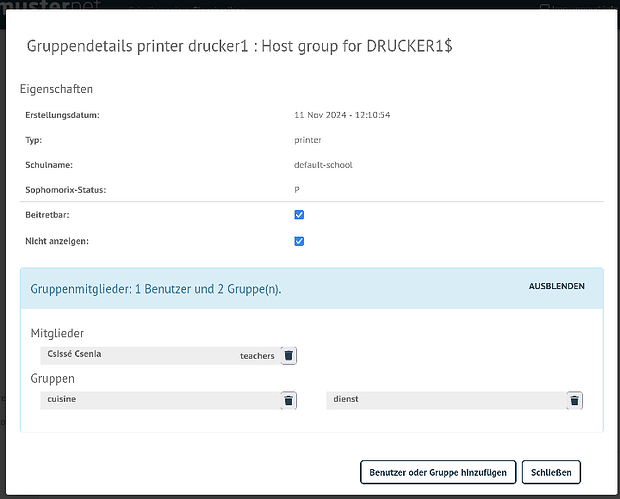Collapse members list with AUSBLENDEN

[x=556, y=287]
